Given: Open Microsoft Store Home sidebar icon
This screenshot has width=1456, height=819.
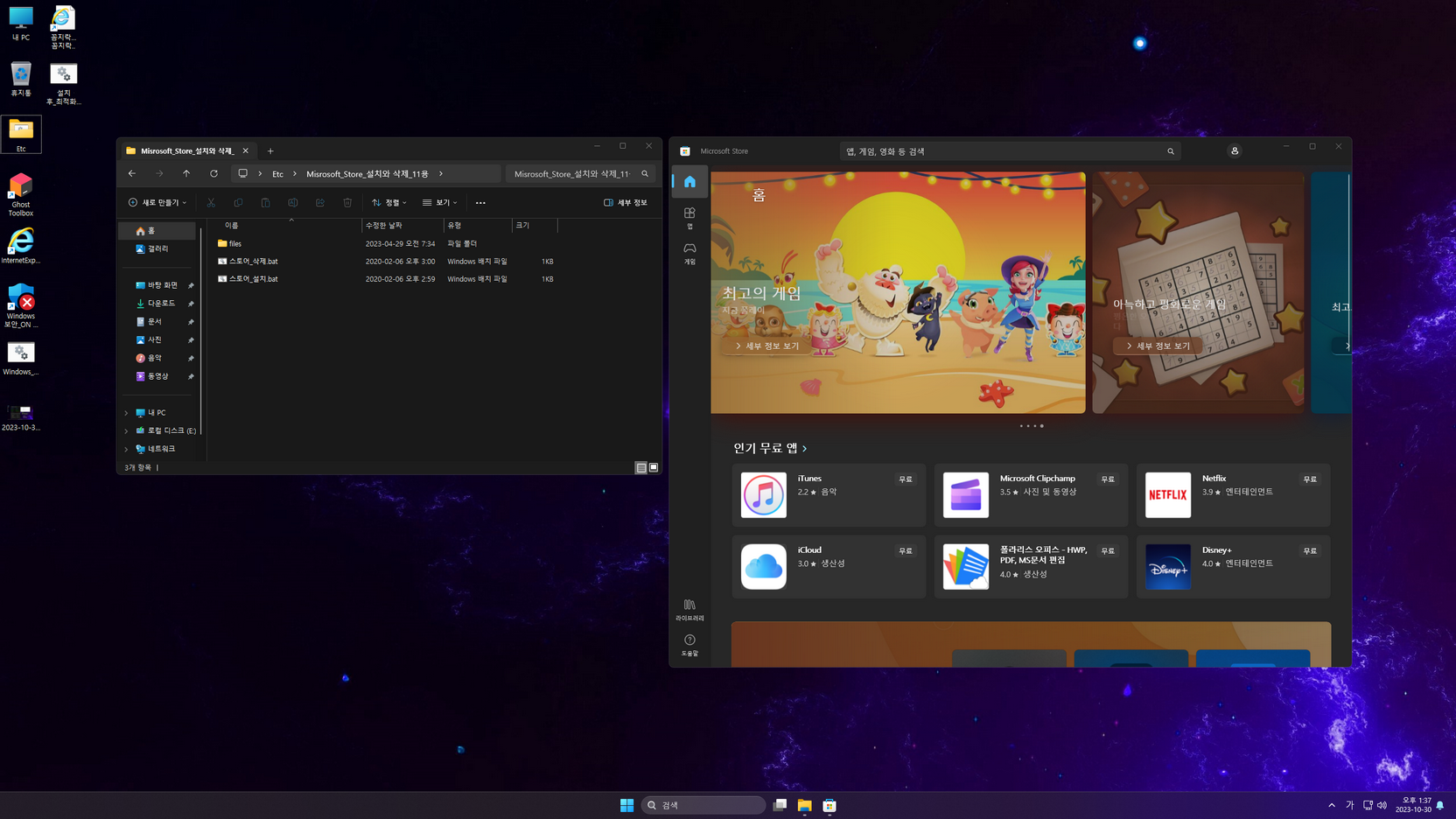Looking at the screenshot, I should [689, 181].
